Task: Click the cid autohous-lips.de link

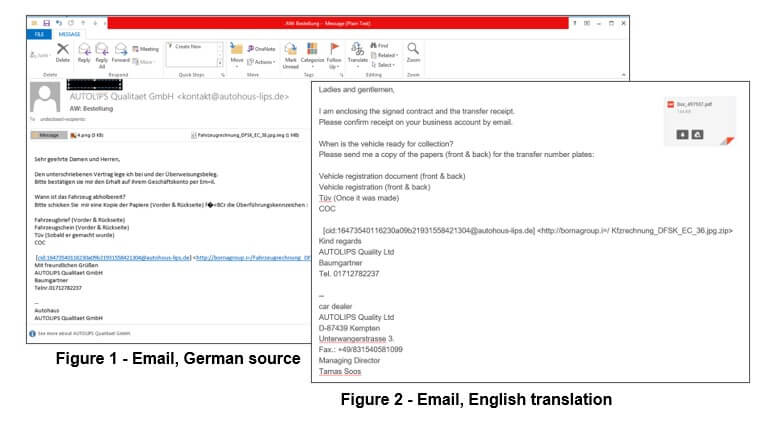Action: pos(113,258)
